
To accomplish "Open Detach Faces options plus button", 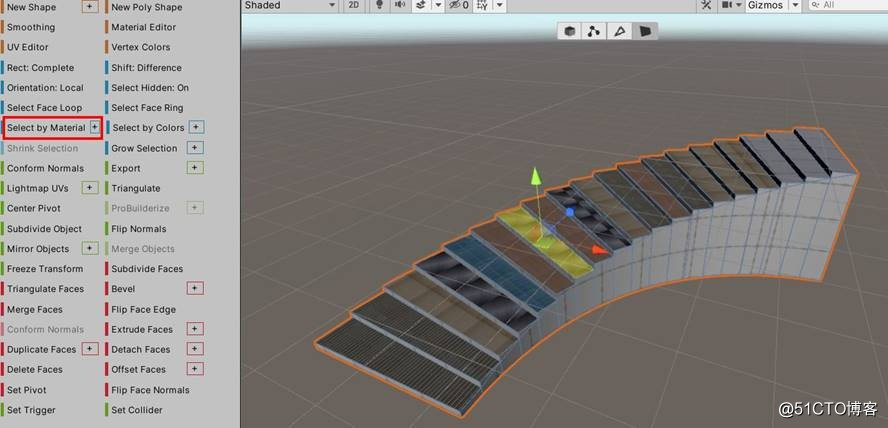I will tap(195, 349).
